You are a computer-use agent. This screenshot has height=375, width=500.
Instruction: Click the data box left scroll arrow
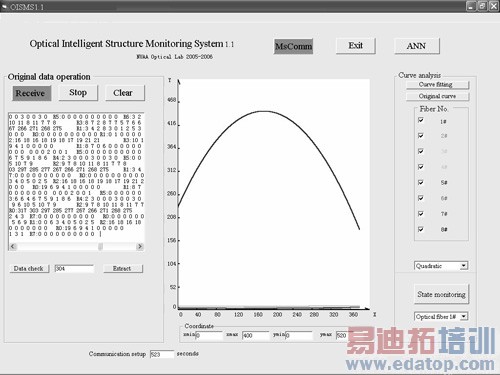pos(13,246)
